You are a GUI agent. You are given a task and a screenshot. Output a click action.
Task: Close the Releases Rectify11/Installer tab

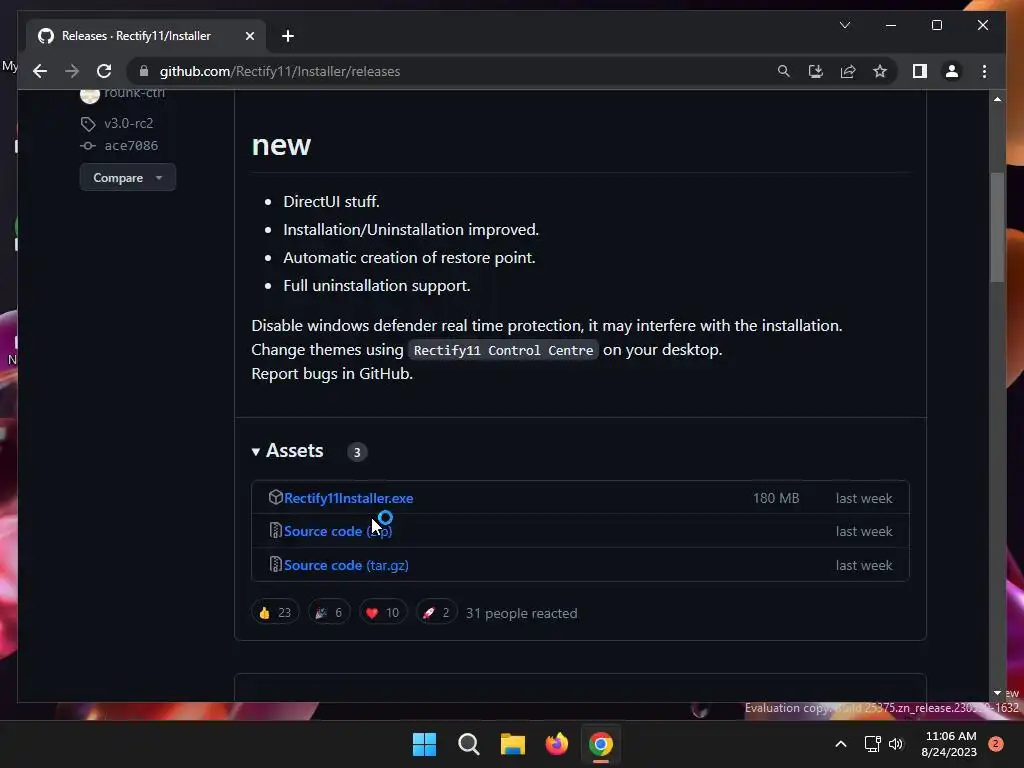pyautogui.click(x=249, y=36)
